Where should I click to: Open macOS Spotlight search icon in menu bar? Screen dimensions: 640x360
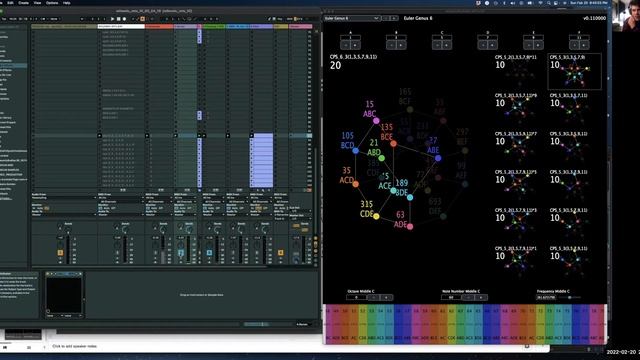coord(548,3)
